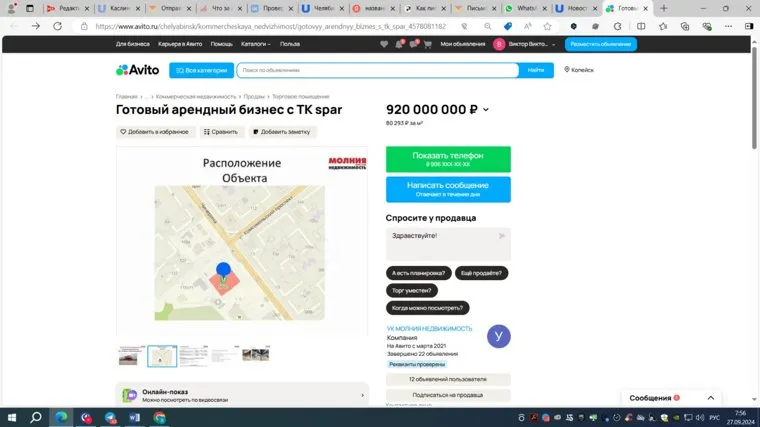Select the first photo thumbnail in gallery
Image resolution: width=760 pixels, height=427 pixels.
pos(131,355)
